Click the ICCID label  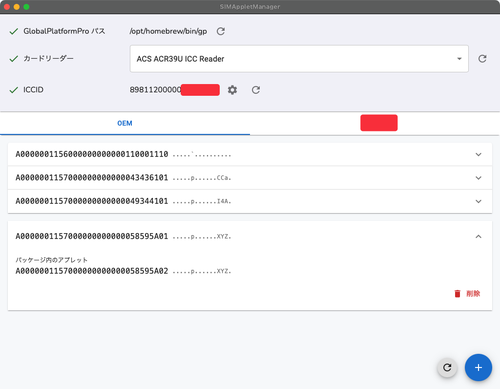tap(33, 90)
